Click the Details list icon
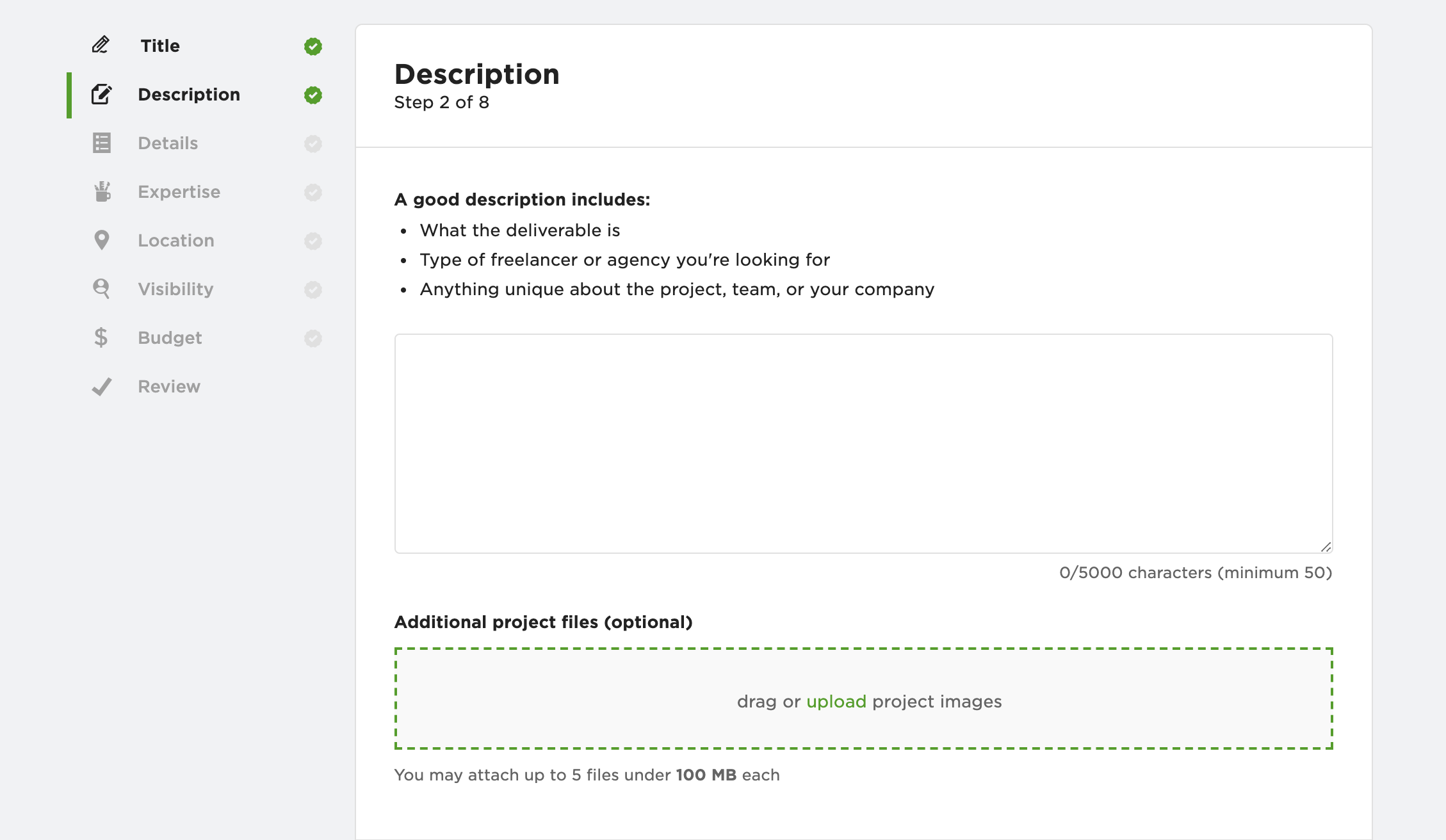 101,143
